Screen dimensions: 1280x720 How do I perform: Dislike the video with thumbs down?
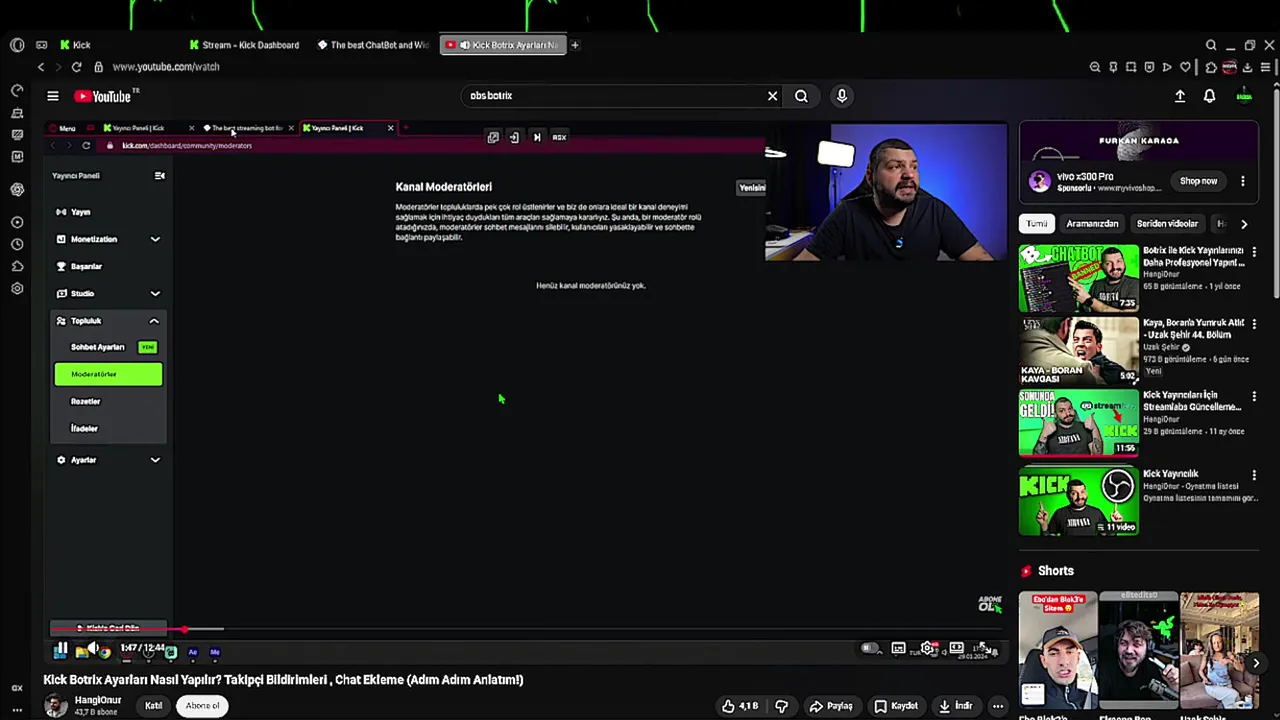coord(781,706)
